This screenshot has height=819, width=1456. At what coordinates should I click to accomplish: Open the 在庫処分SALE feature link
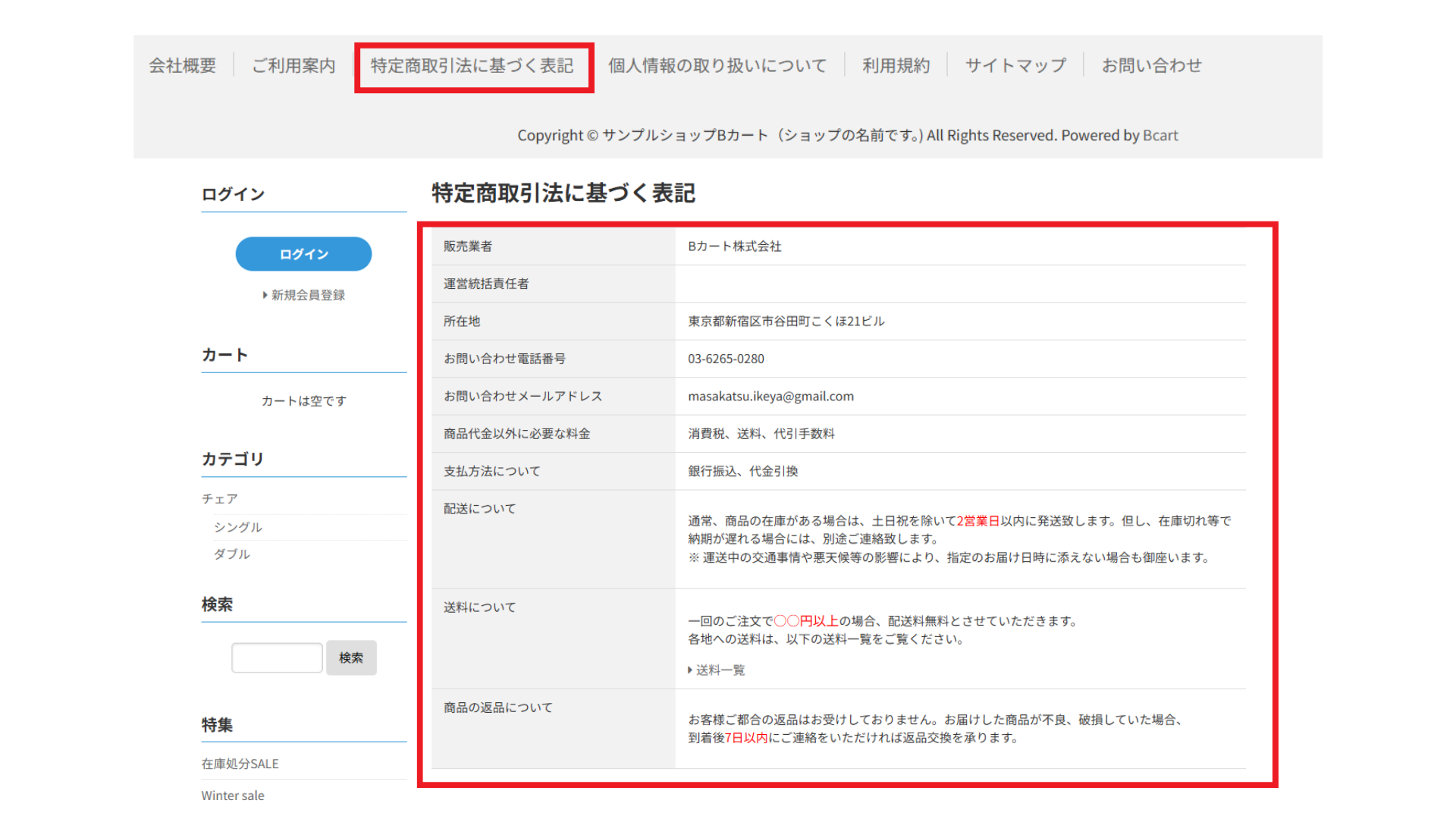[x=240, y=764]
